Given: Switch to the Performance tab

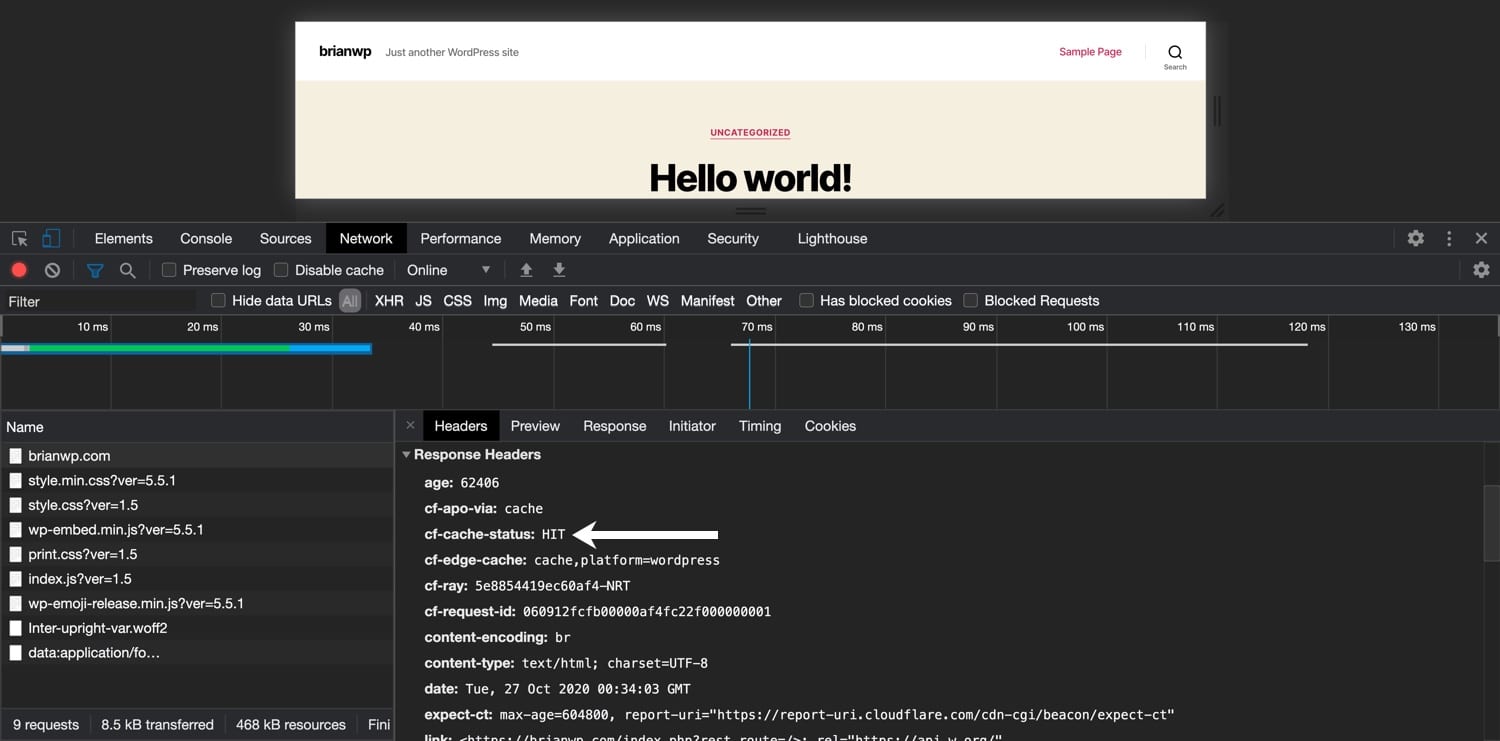Looking at the screenshot, I should click(460, 238).
